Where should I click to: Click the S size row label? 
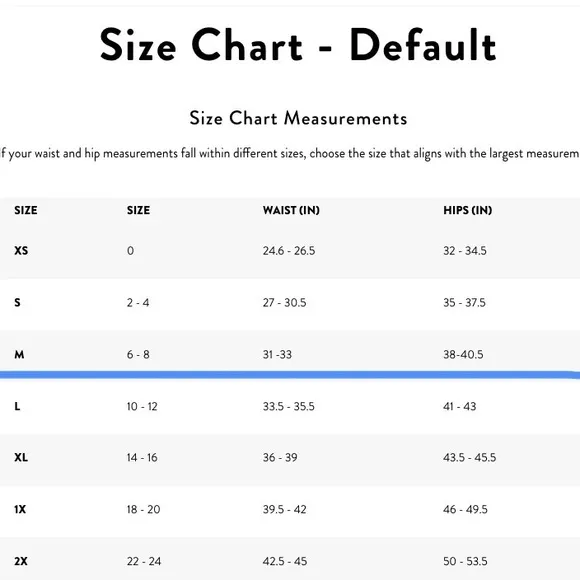(17, 302)
